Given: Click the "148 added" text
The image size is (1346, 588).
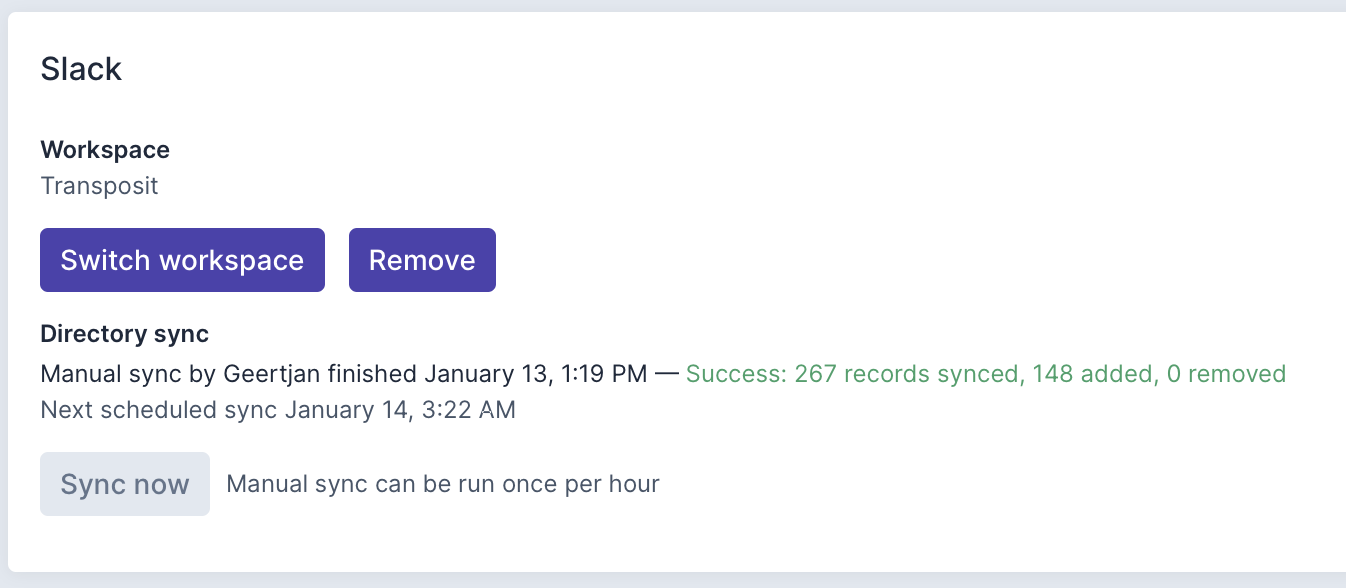Looking at the screenshot, I should (x=1089, y=374).
